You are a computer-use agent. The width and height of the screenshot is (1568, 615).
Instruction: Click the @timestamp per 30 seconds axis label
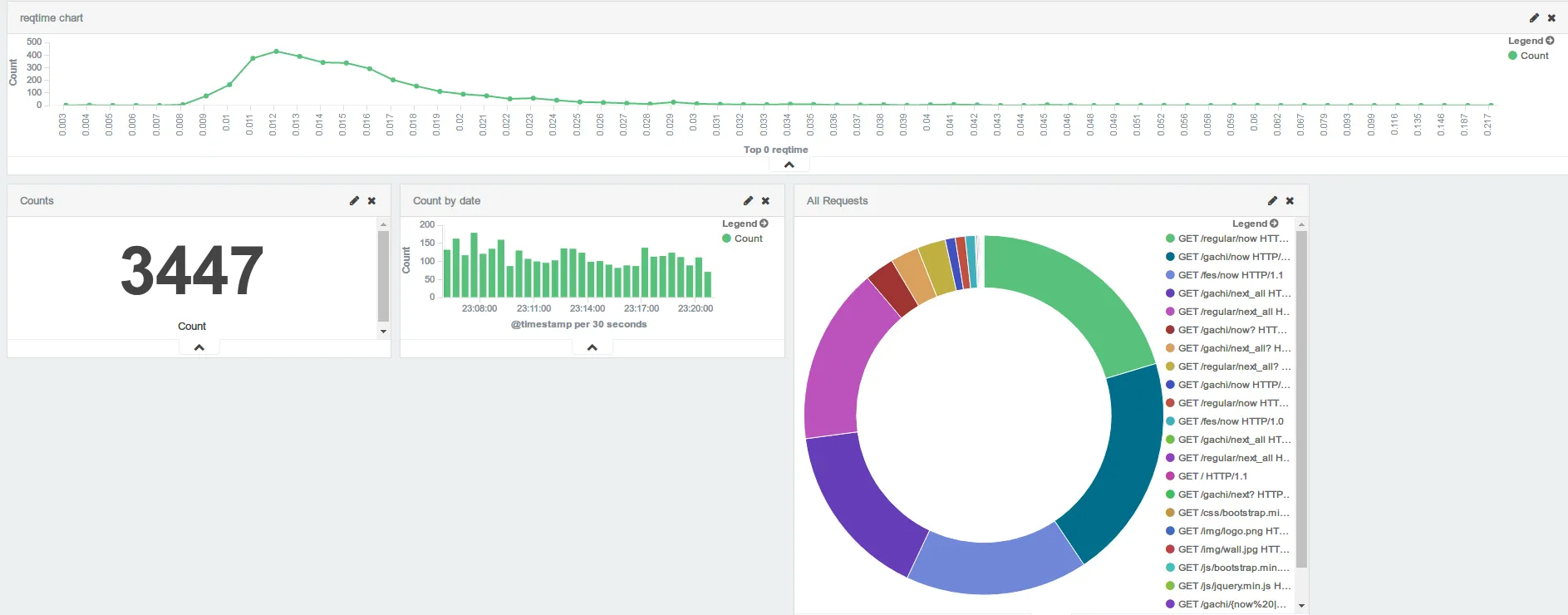coord(578,324)
